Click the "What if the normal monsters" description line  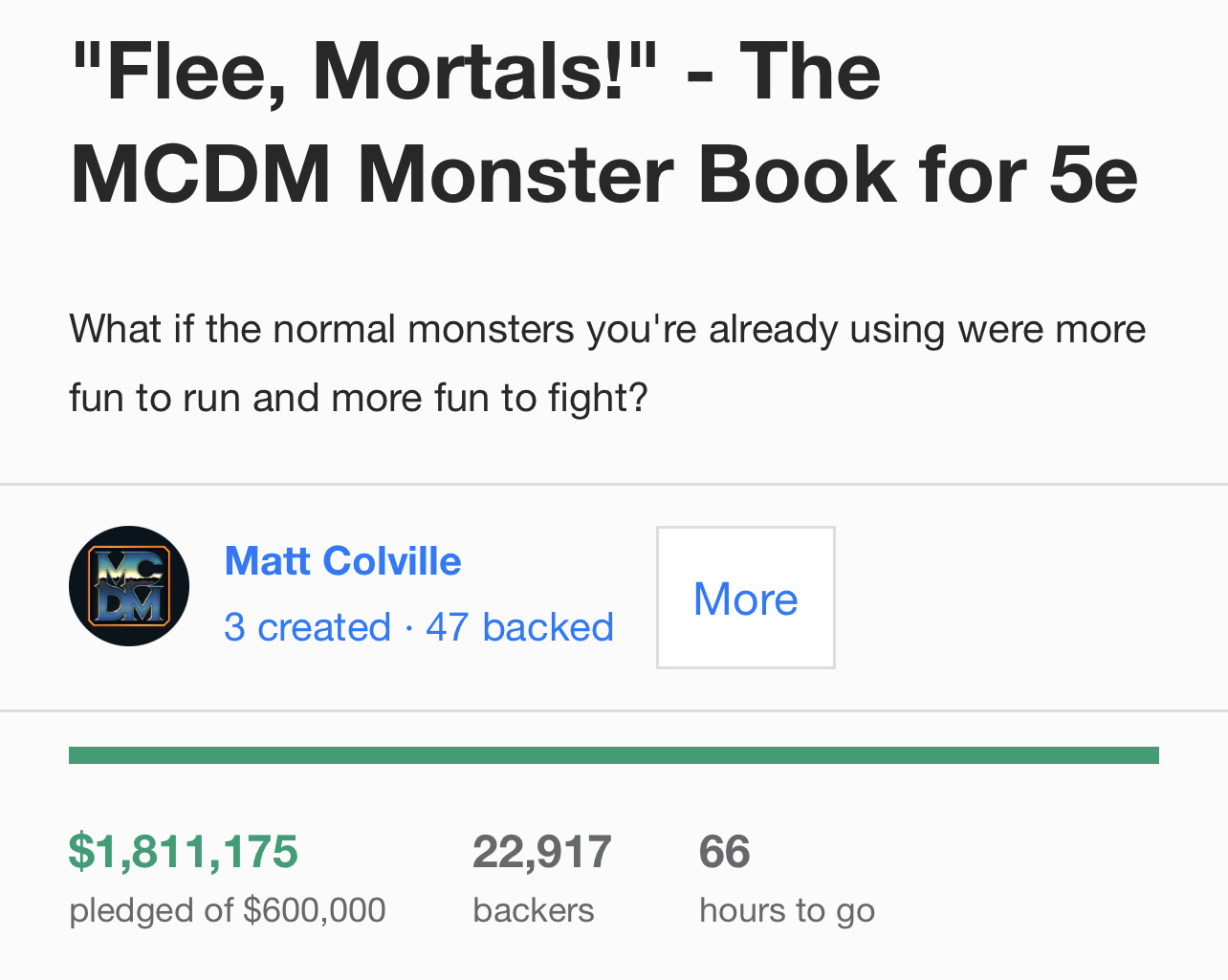tap(606, 329)
